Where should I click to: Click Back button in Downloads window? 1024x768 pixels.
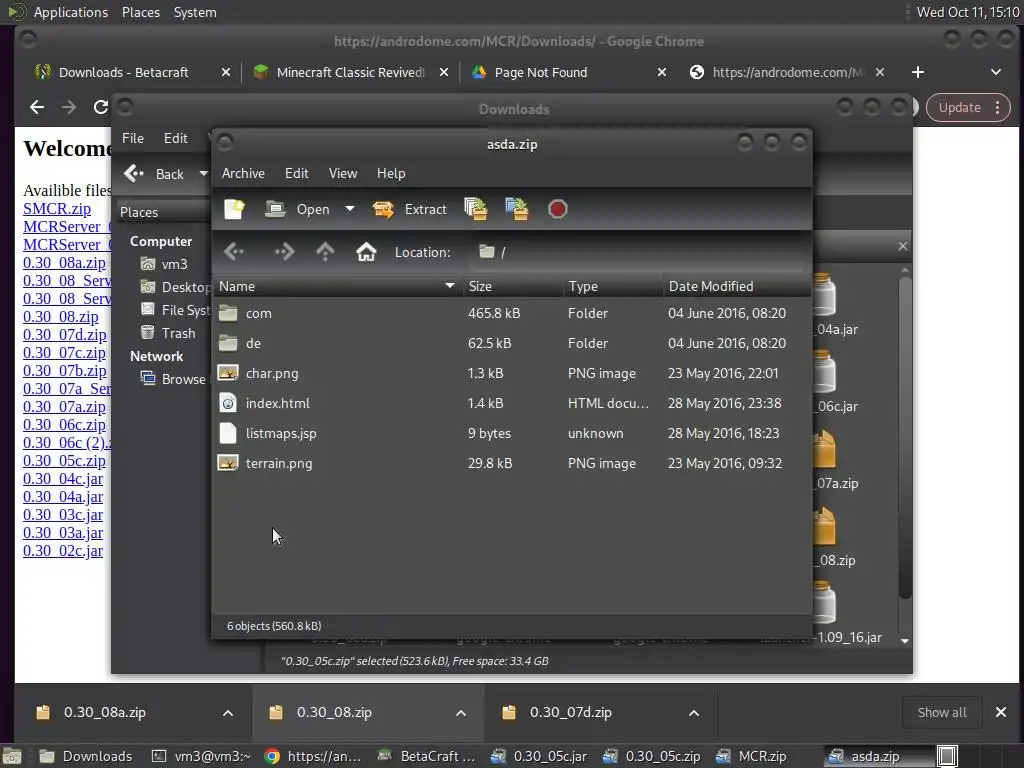tap(154, 174)
